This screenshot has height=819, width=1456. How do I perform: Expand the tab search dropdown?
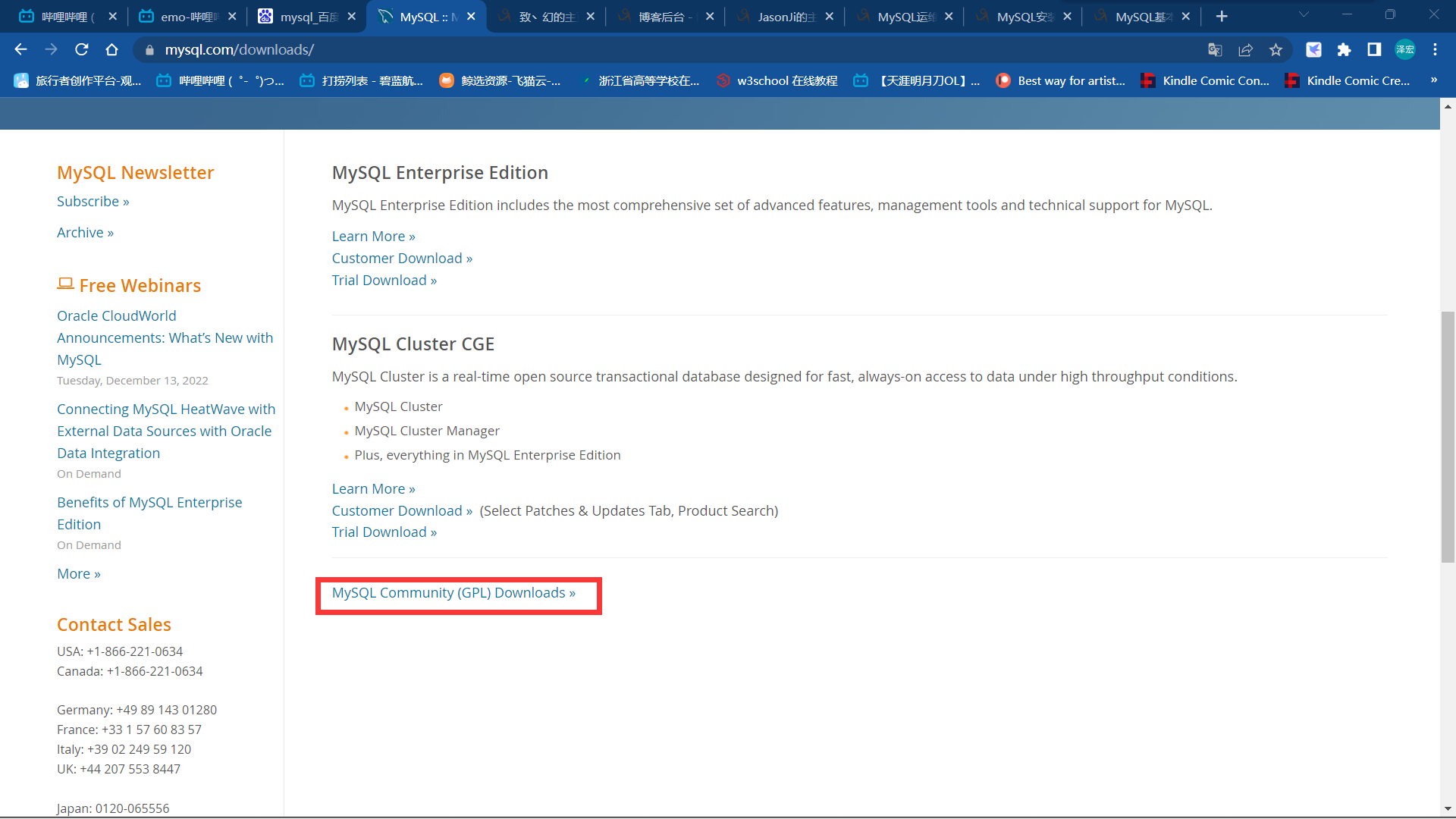point(1304,14)
